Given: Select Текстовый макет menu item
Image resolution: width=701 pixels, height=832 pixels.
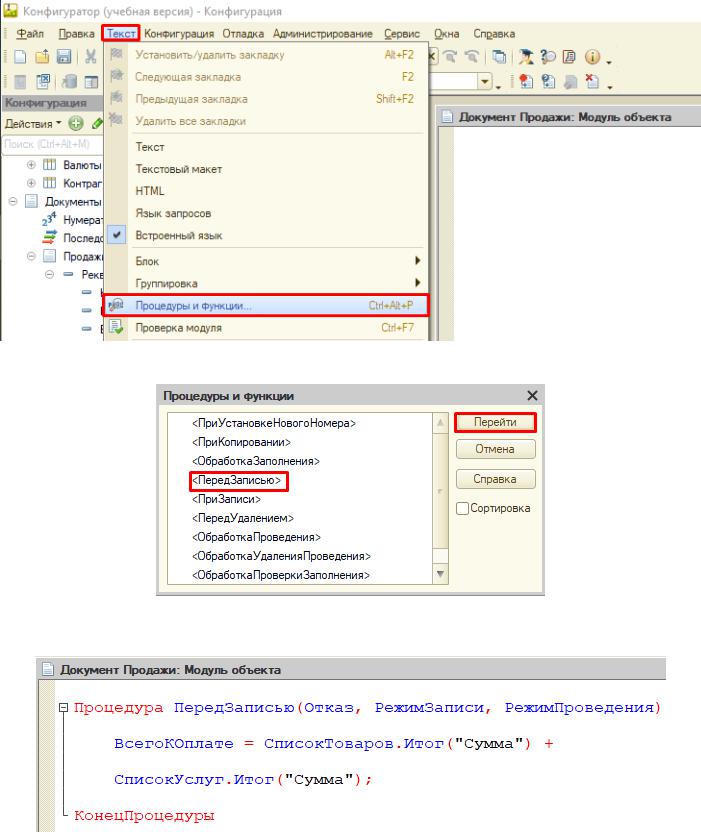Looking at the screenshot, I should 264,169.
